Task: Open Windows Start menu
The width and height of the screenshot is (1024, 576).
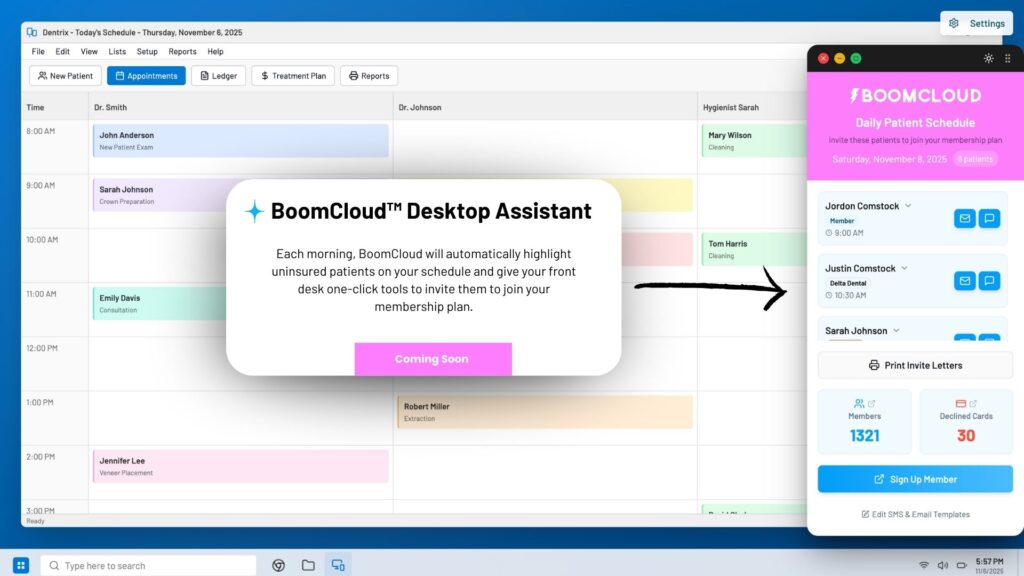Action: [x=21, y=565]
